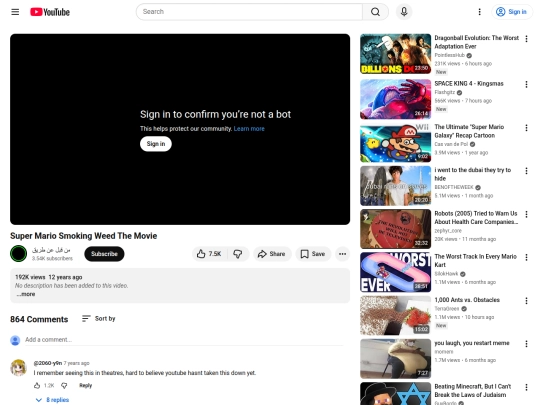The width and height of the screenshot is (540, 405).
Task: Open the TerraGreen channel name
Action: point(447,309)
